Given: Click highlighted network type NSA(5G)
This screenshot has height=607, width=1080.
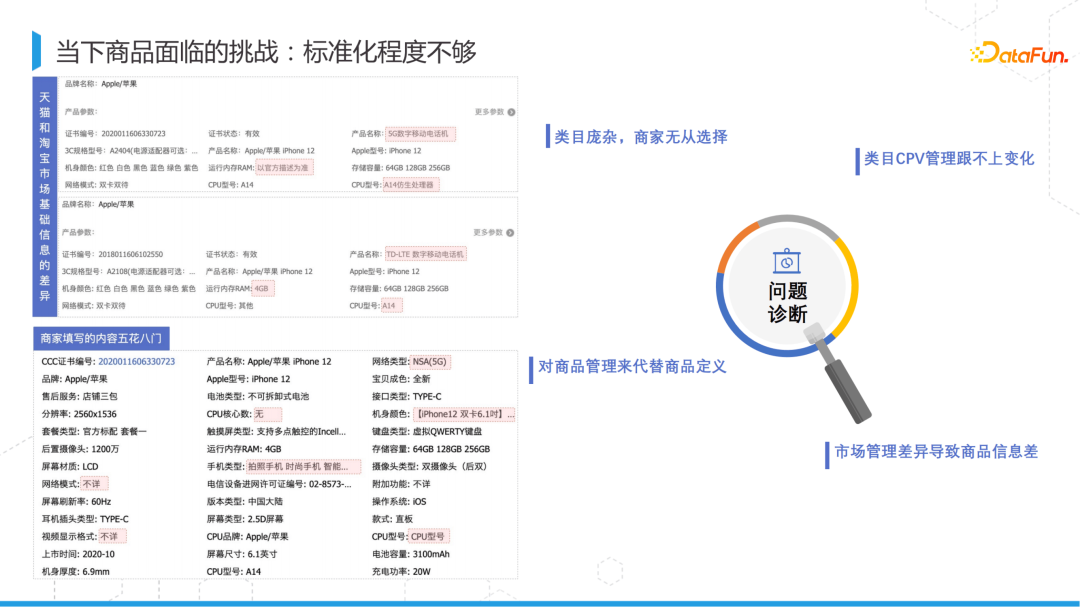Looking at the screenshot, I should coord(430,362).
